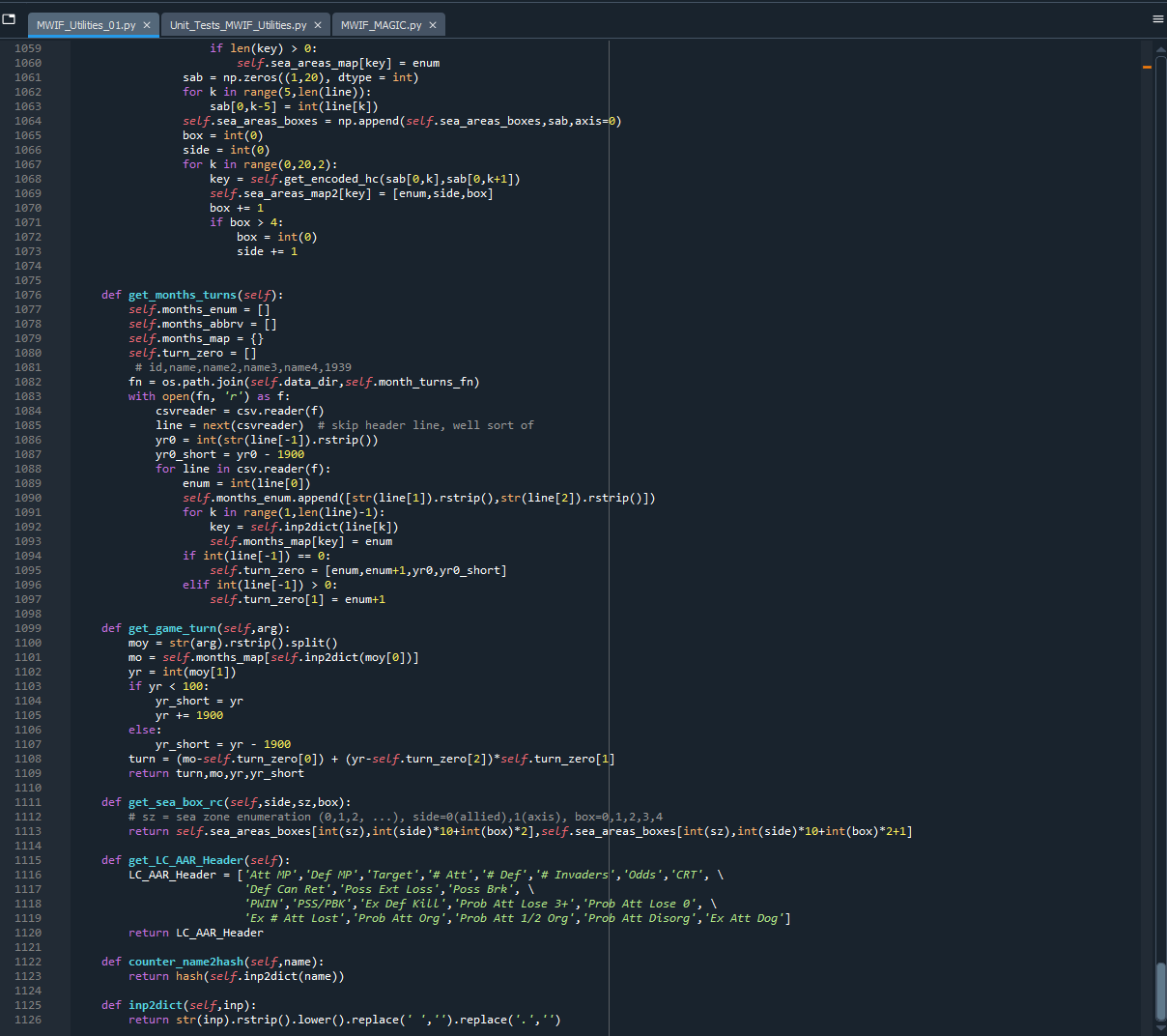
Task: Click line number 1083
Action: click(x=28, y=396)
